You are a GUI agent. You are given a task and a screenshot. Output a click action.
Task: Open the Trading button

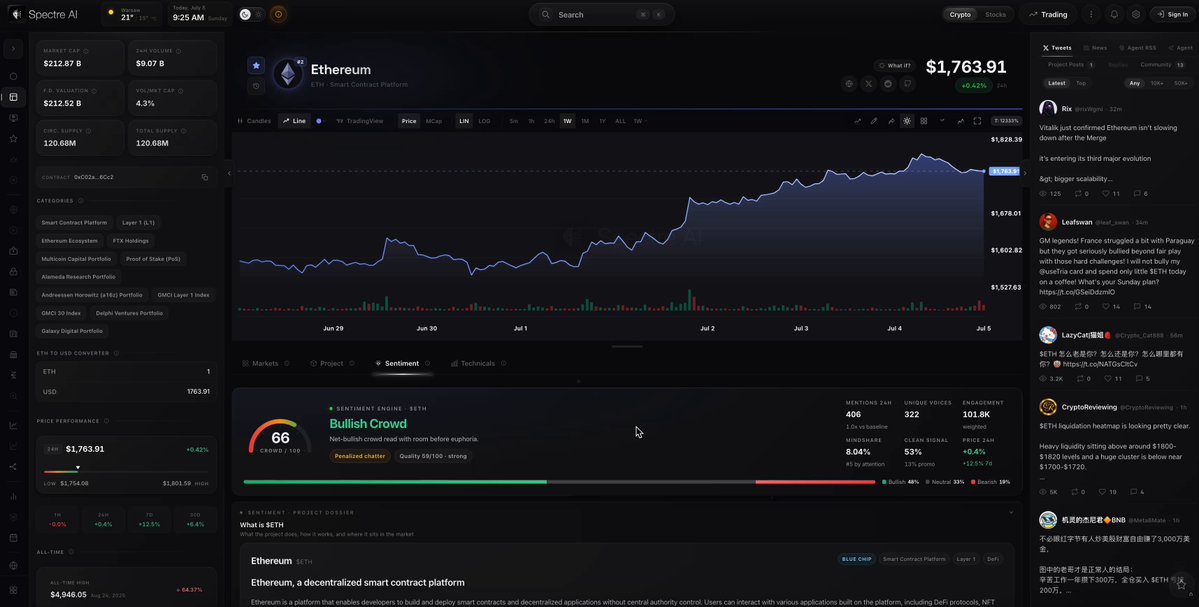1048,15
